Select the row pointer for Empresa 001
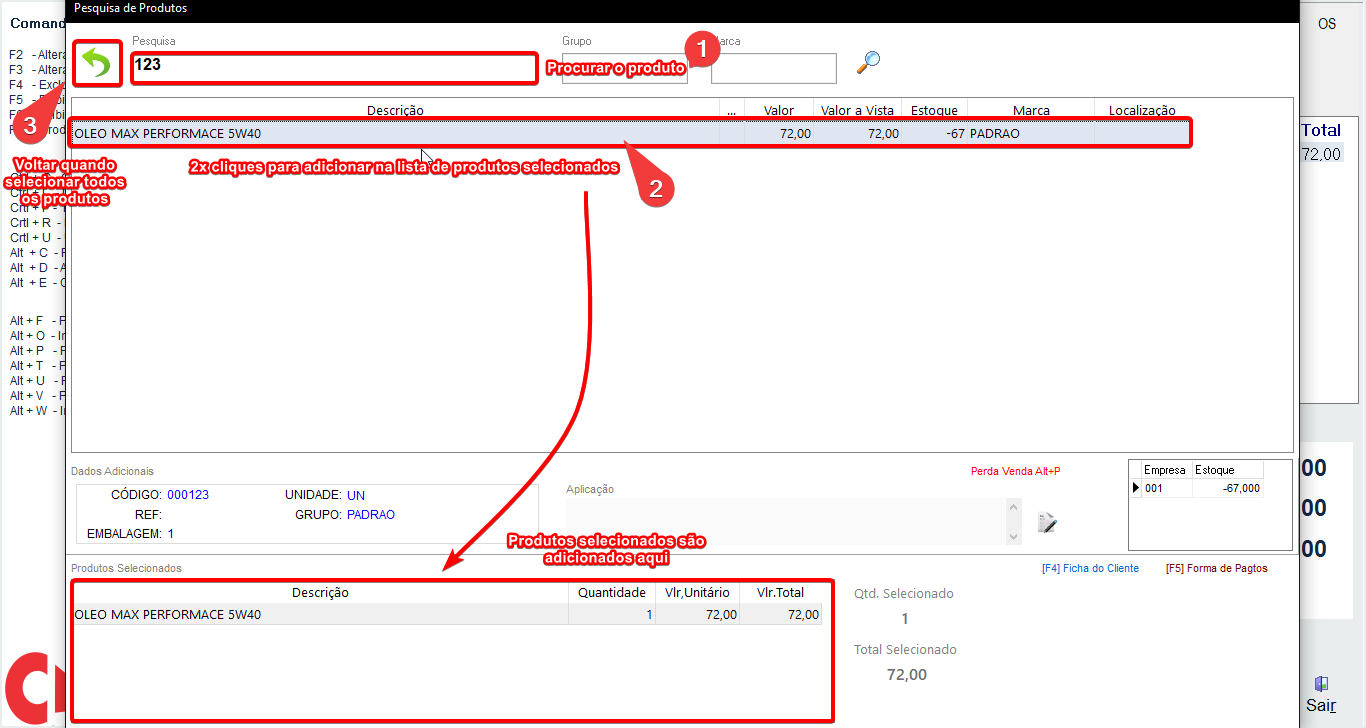The image size is (1366, 728). click(x=1135, y=488)
